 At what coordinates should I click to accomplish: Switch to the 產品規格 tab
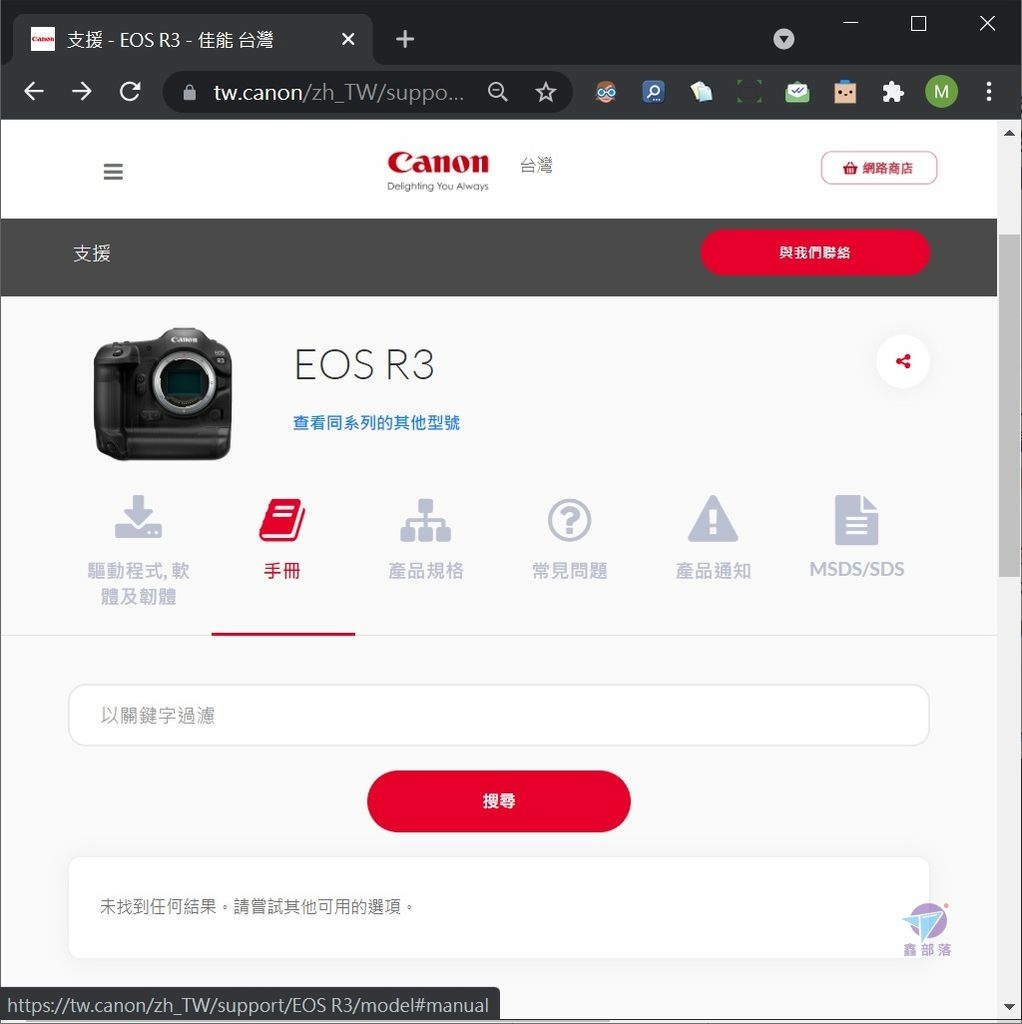(426, 539)
